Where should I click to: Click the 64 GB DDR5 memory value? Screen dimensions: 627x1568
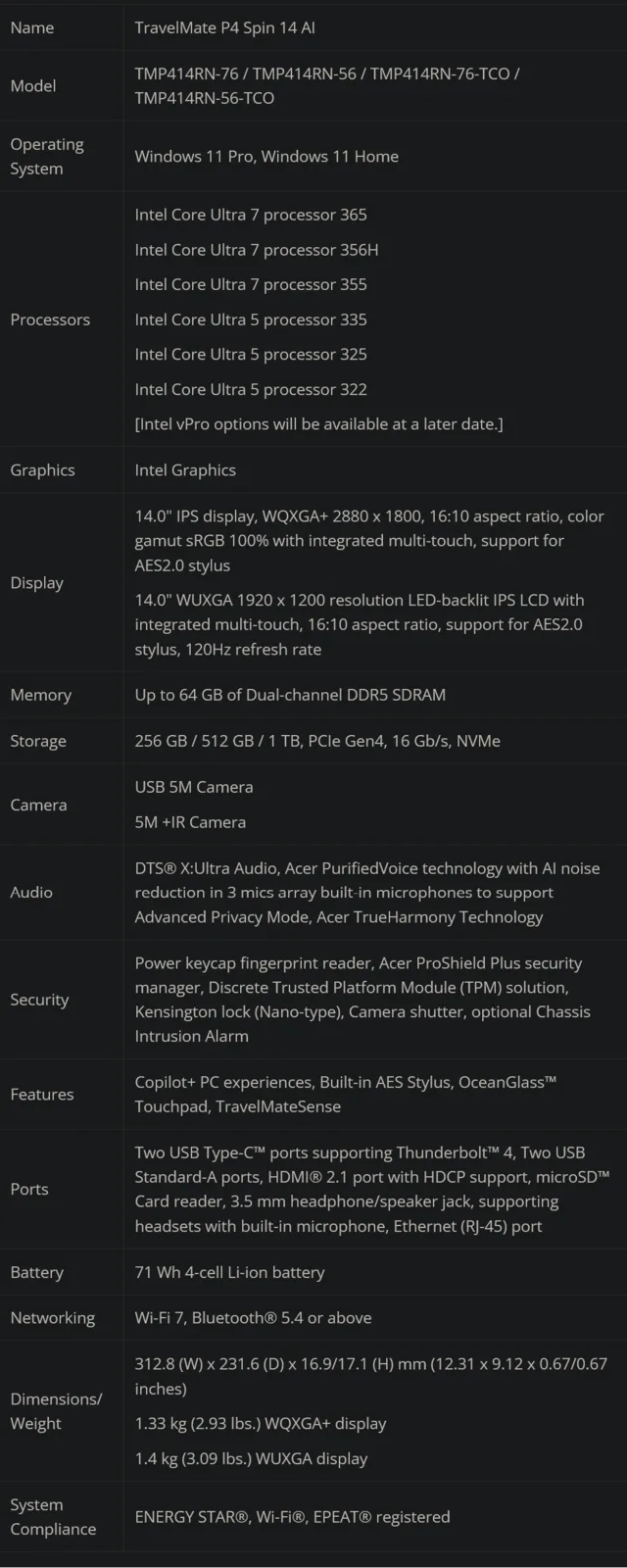[x=290, y=695]
